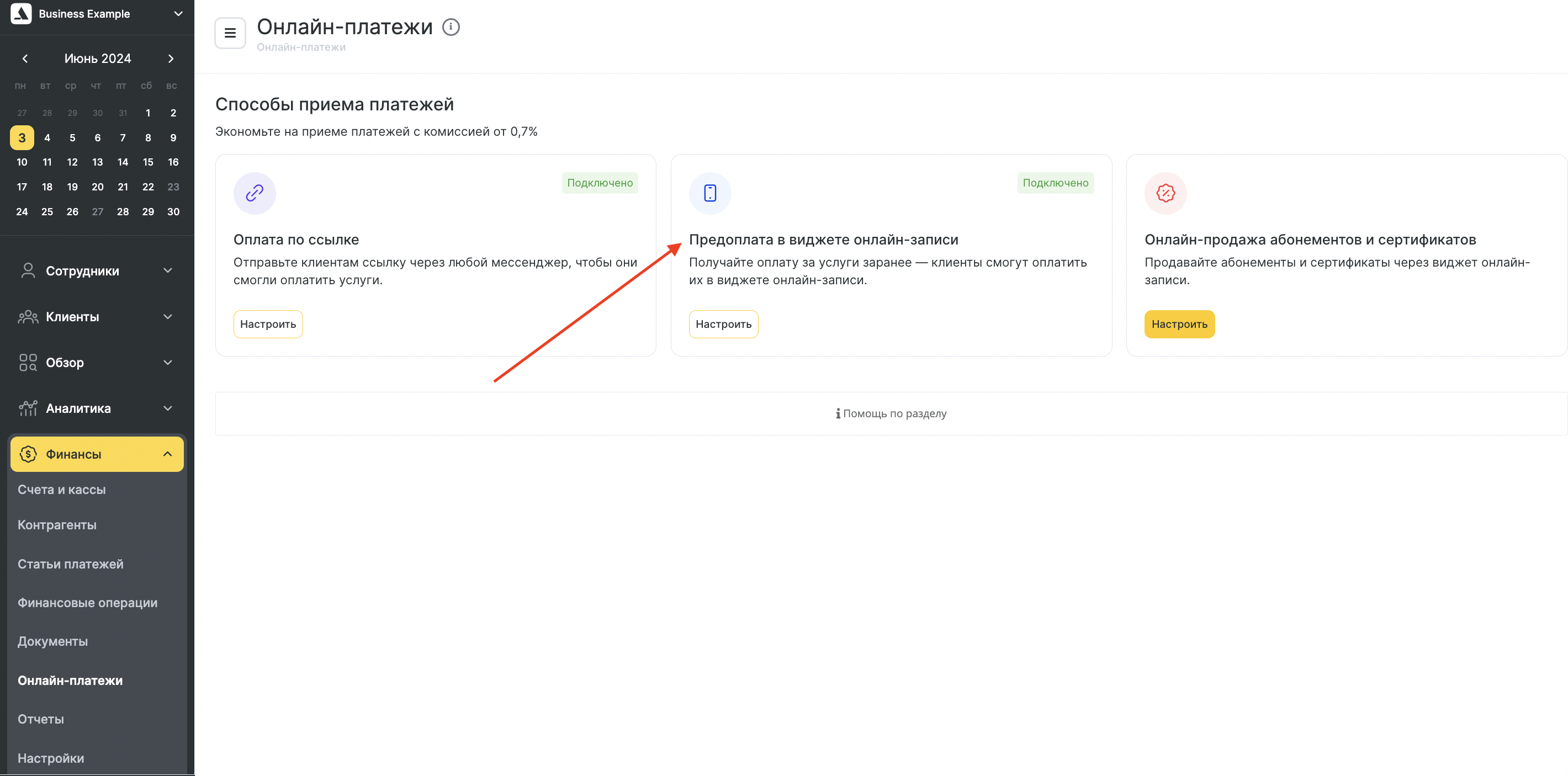The image size is (1568, 776).
Task: Open Настройки submenu item in Финансы
Action: tap(51, 758)
